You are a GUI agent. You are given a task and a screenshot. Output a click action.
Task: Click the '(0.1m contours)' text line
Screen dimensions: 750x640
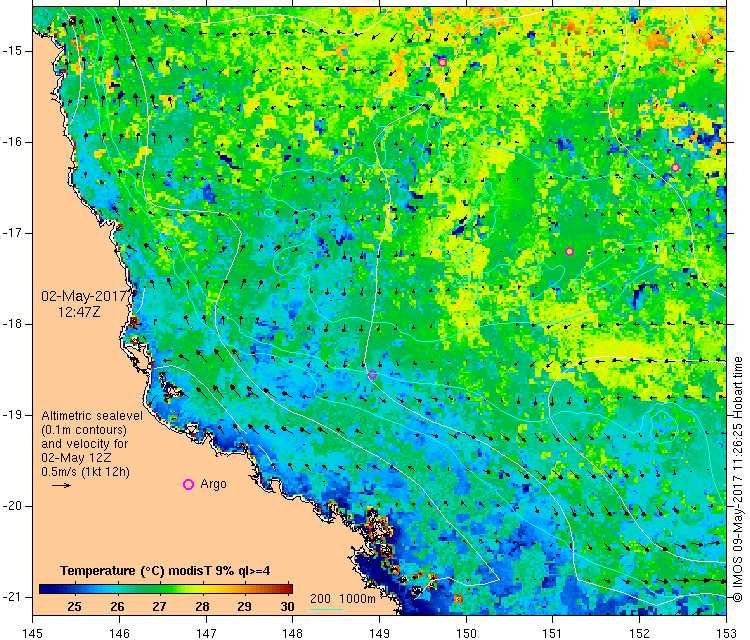coord(84,430)
